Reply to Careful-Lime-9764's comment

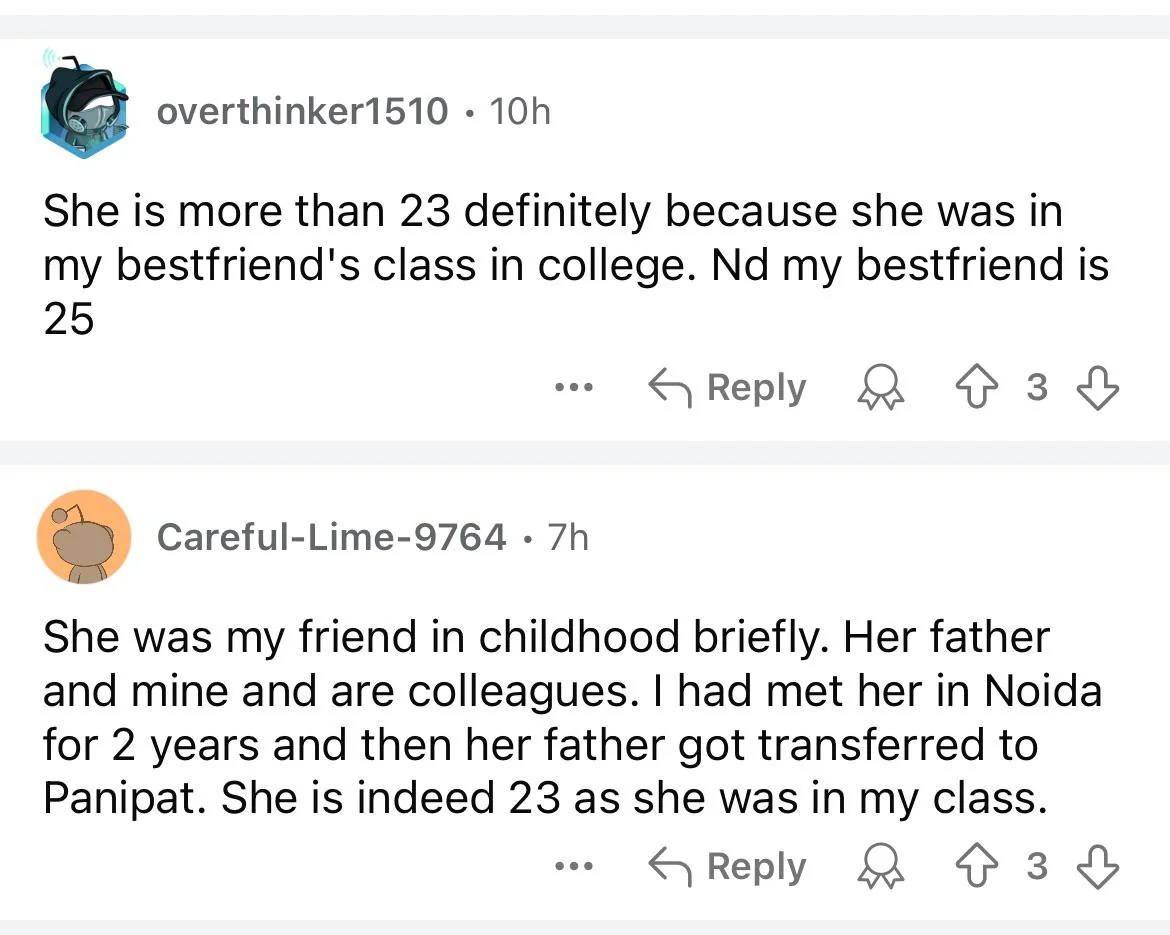click(728, 866)
